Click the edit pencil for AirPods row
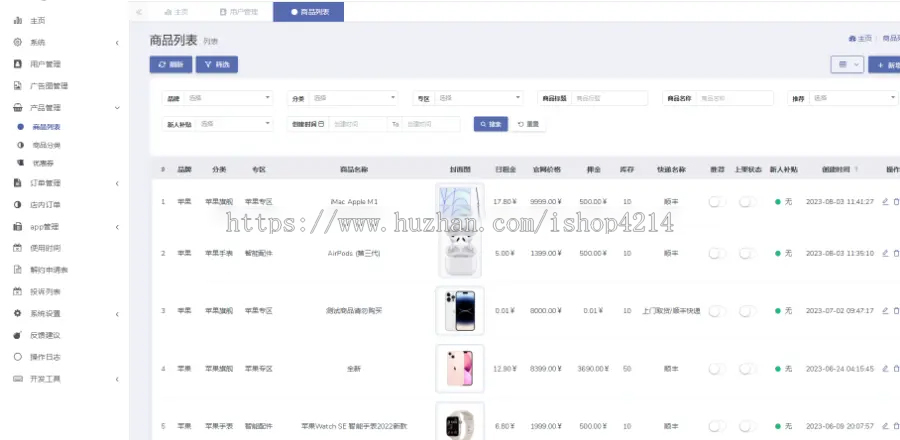900x440 pixels. click(885, 253)
